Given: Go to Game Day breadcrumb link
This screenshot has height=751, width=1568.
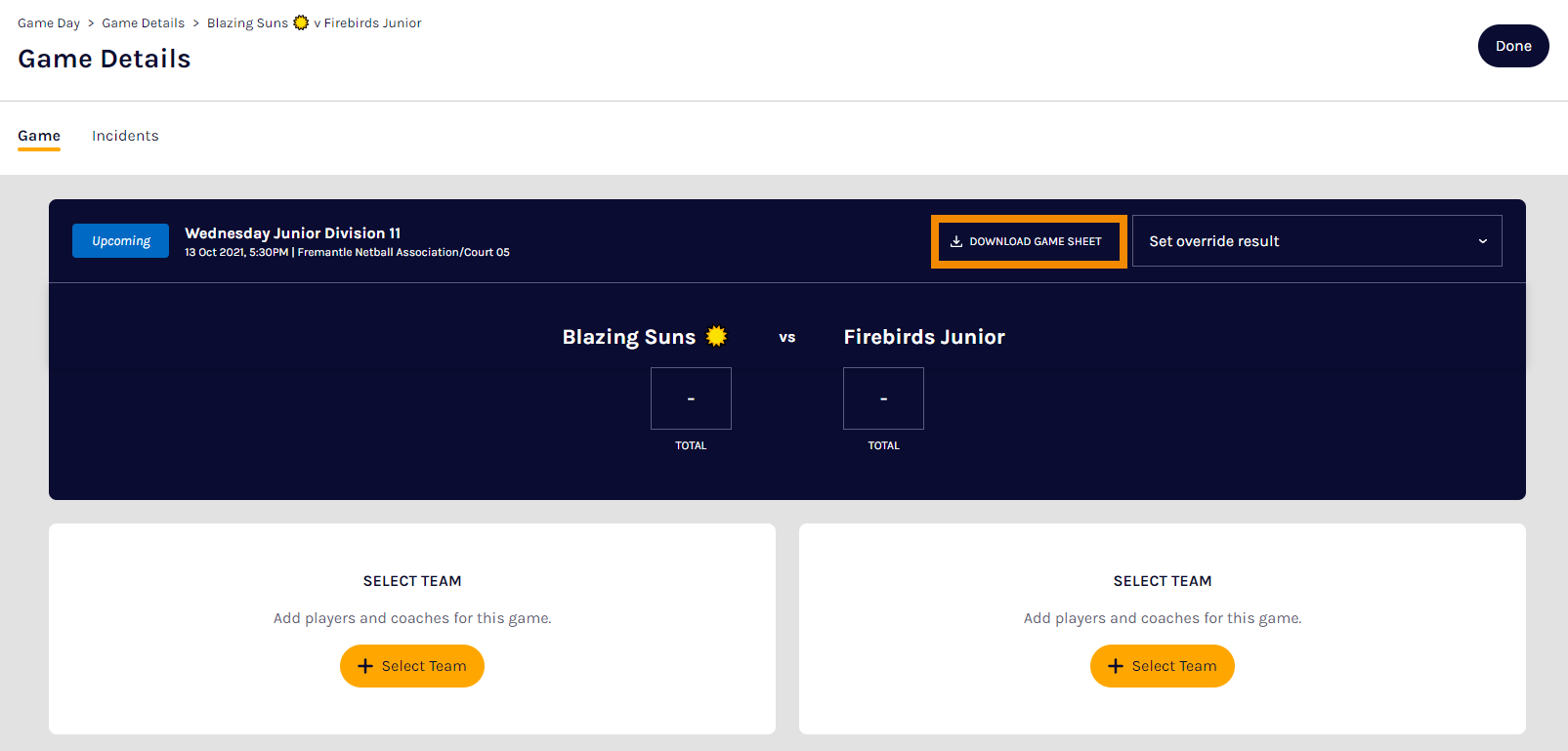Looking at the screenshot, I should (49, 23).
